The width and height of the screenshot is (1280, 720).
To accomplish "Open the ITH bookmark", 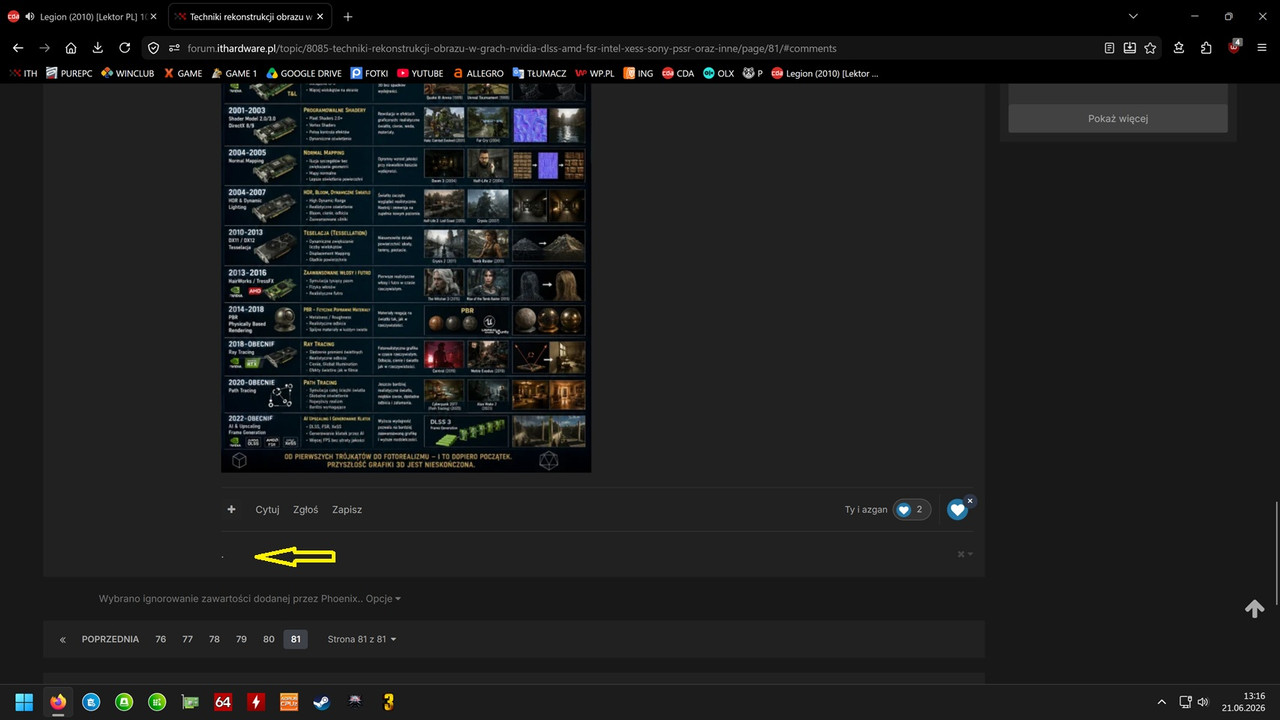I will pos(23,73).
